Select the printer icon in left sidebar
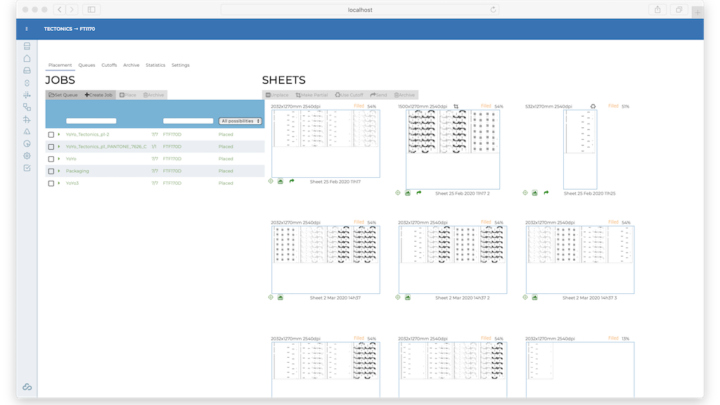The height and width of the screenshot is (405, 720). click(x=27, y=70)
